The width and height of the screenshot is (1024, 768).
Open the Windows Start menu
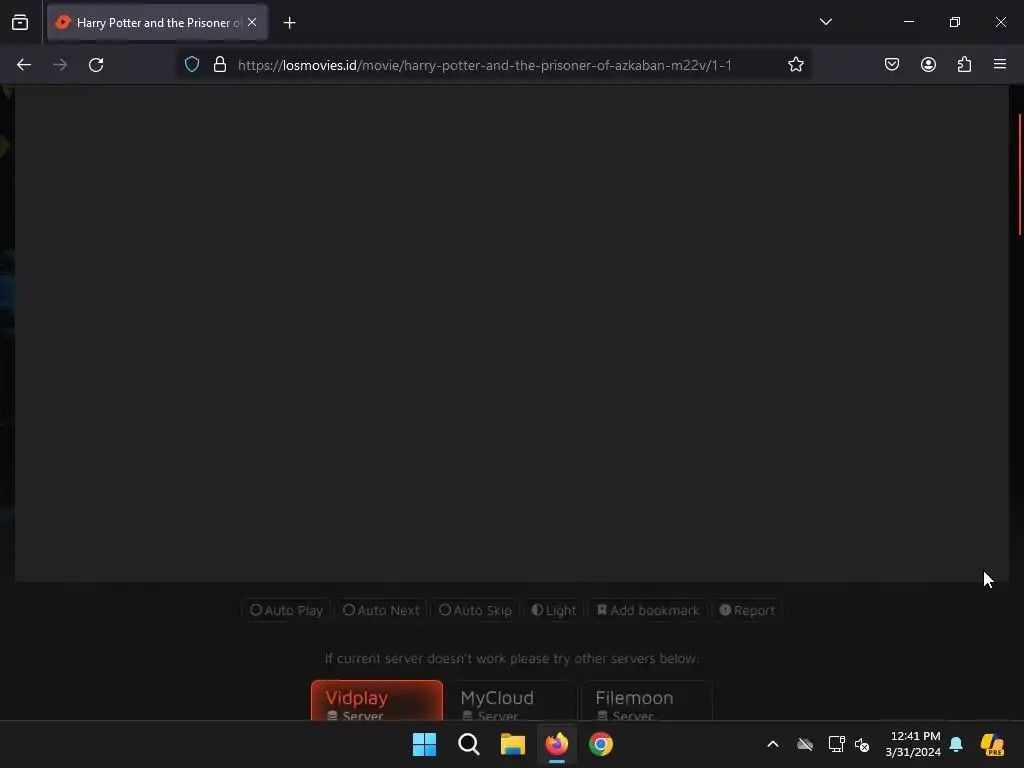point(424,744)
